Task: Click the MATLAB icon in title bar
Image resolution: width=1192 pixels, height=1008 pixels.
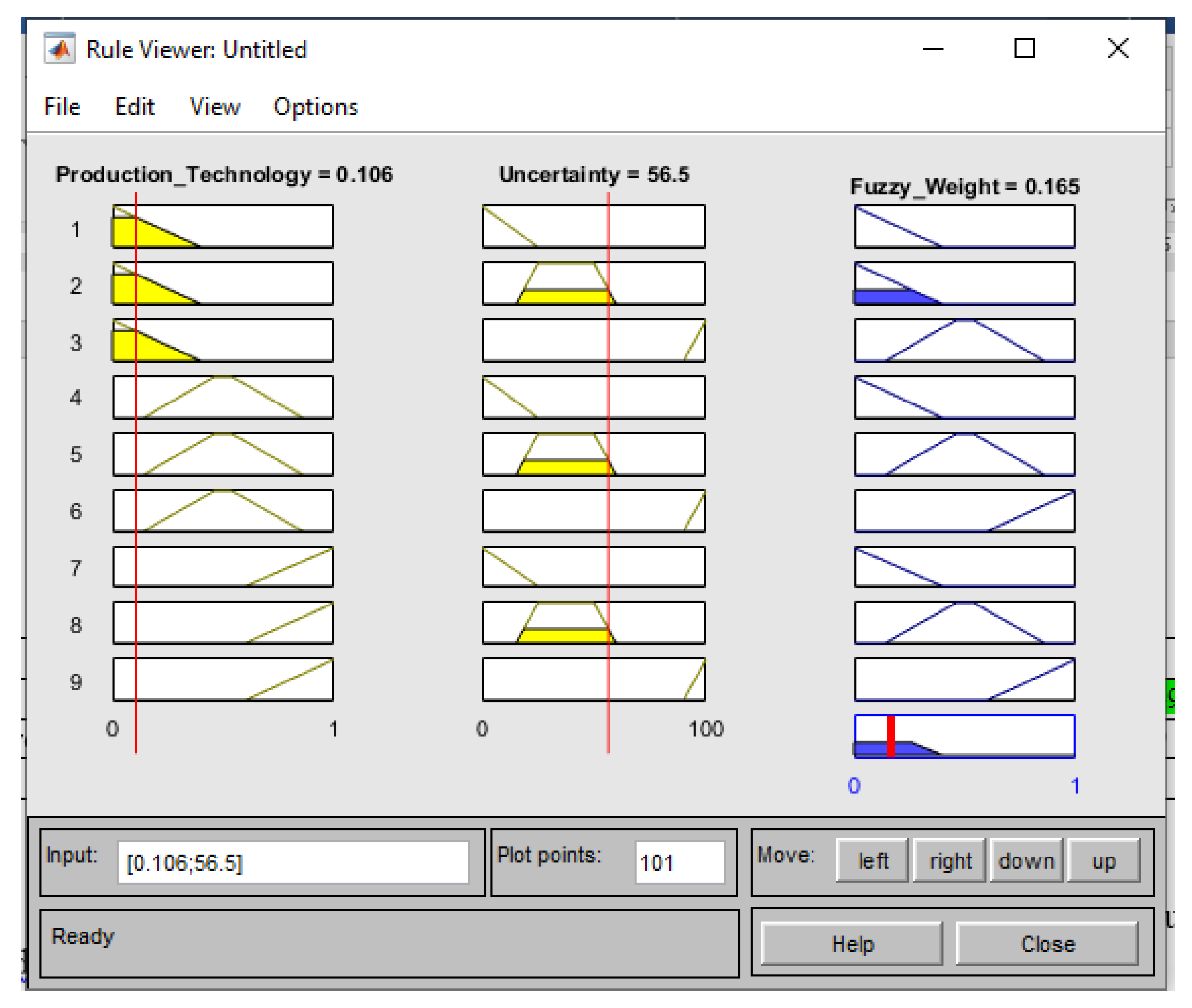Action: (x=59, y=49)
